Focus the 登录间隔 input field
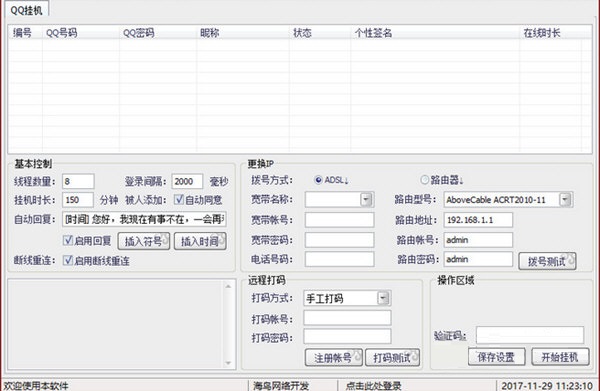This screenshot has width=600, height=391. click(187, 181)
